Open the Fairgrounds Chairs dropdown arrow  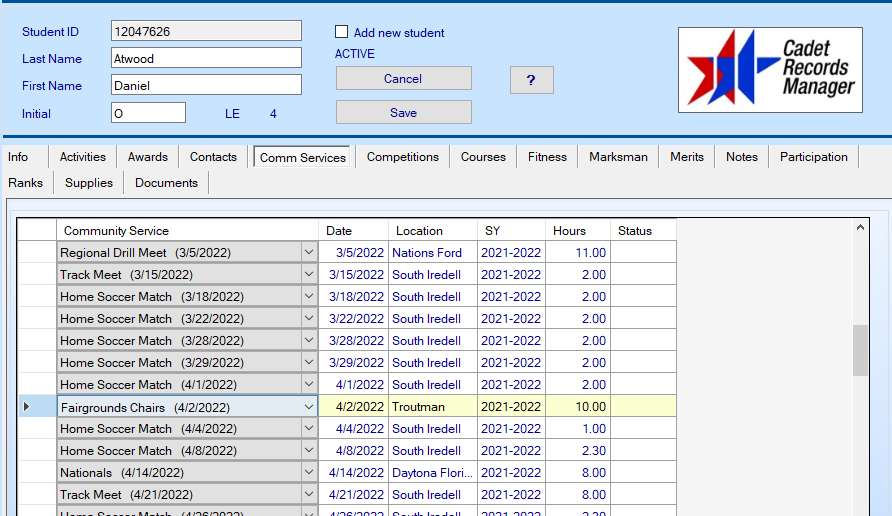pyautogui.click(x=309, y=407)
